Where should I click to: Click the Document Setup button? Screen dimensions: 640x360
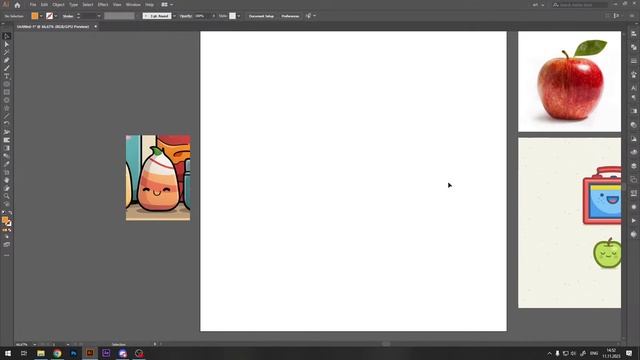[x=261, y=16]
